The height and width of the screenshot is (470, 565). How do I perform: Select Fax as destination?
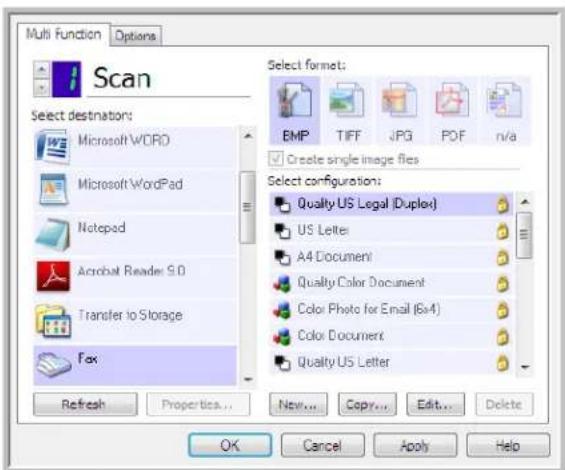tap(135, 365)
